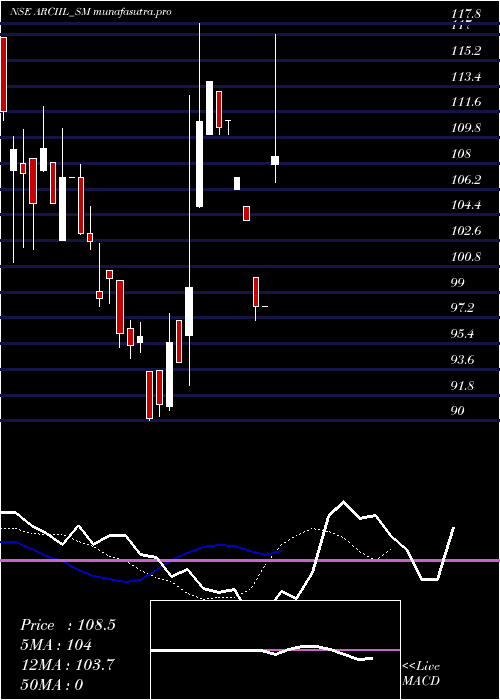Image resolution: width=500 pixels, height=700 pixels.
Task: Select the 115.2 price axis label
Action: point(466,51)
